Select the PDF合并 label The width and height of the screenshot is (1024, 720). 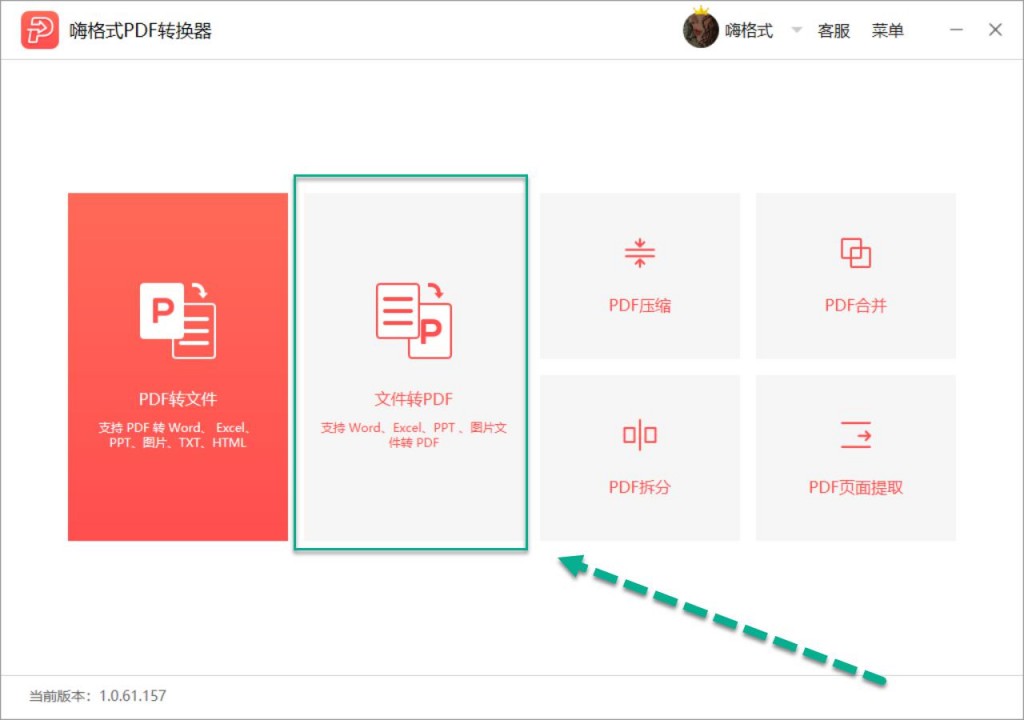(x=856, y=305)
